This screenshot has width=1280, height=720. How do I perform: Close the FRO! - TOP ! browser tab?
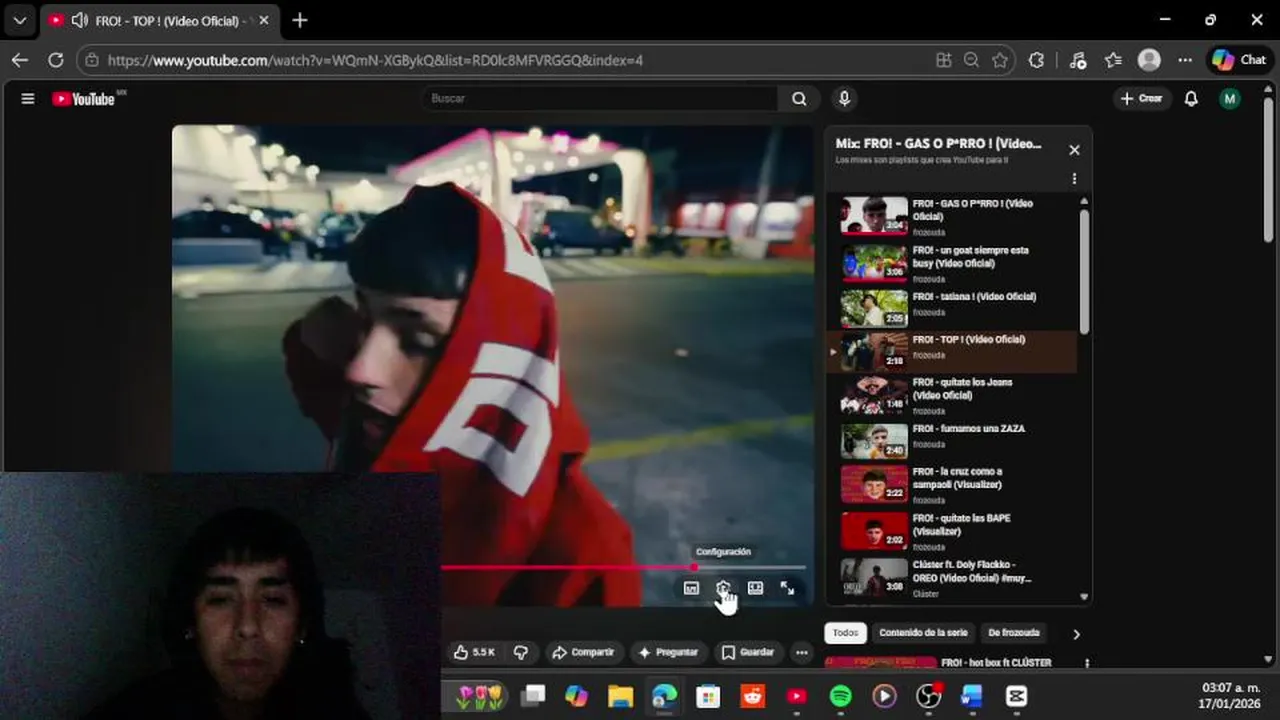click(x=264, y=20)
